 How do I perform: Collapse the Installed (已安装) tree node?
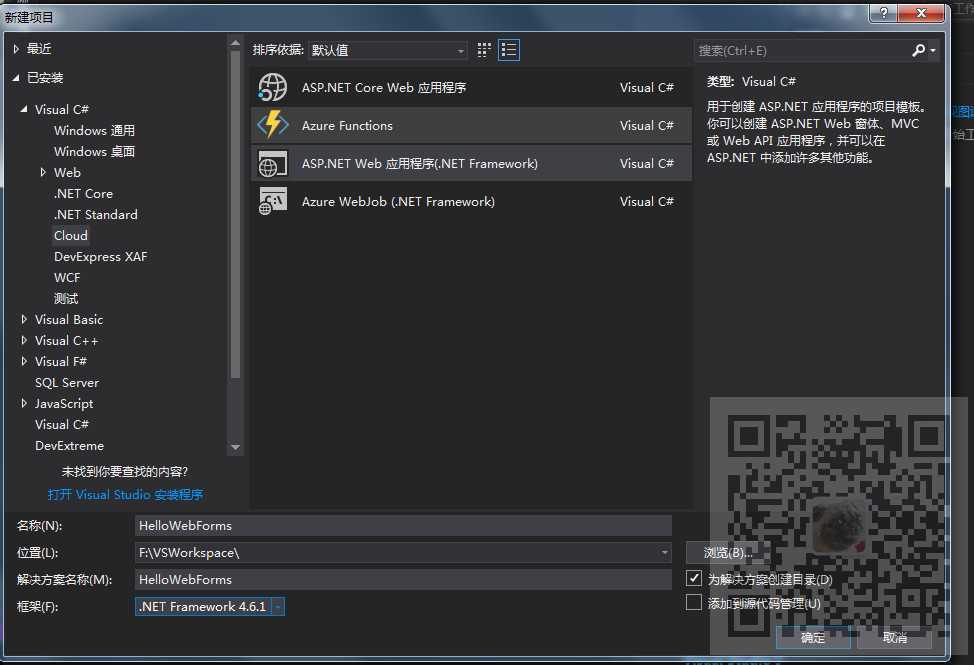pos(16,78)
